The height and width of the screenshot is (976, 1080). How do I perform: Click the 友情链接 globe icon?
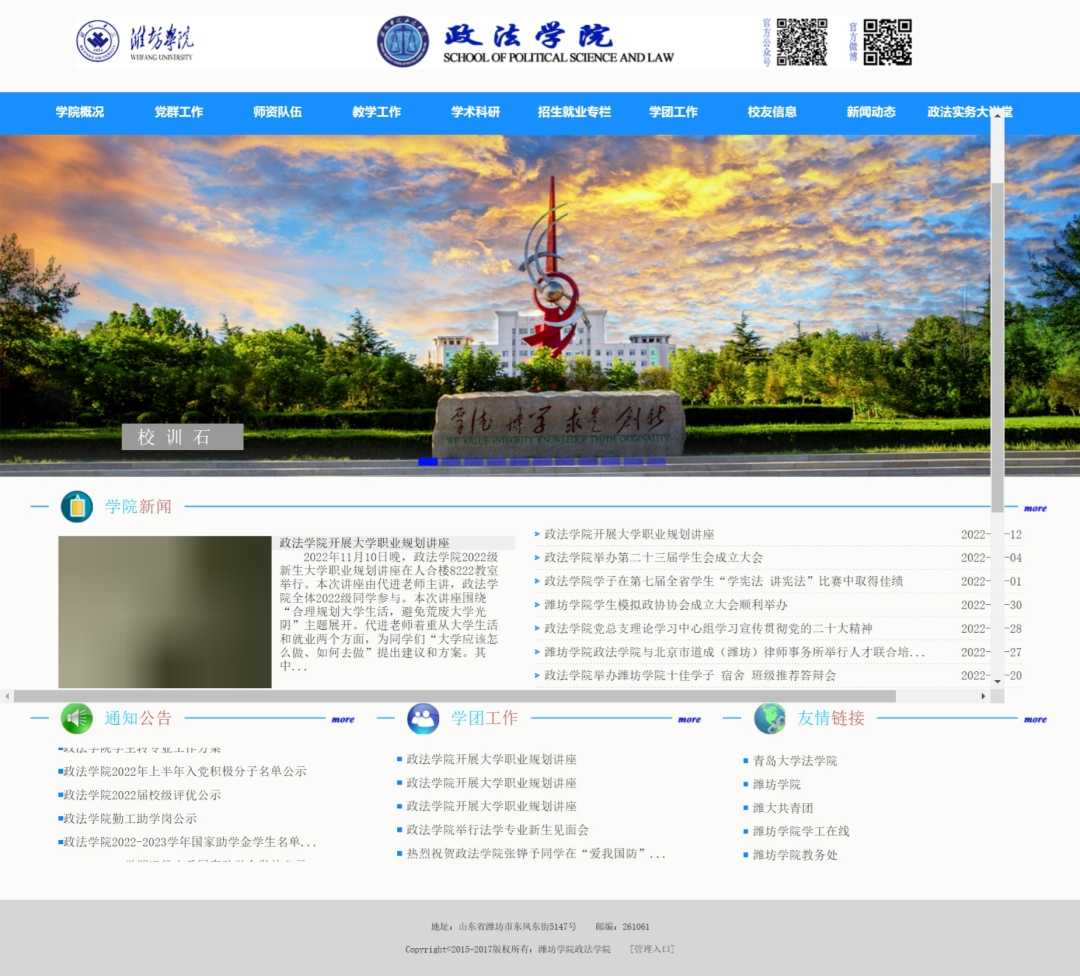(770, 718)
